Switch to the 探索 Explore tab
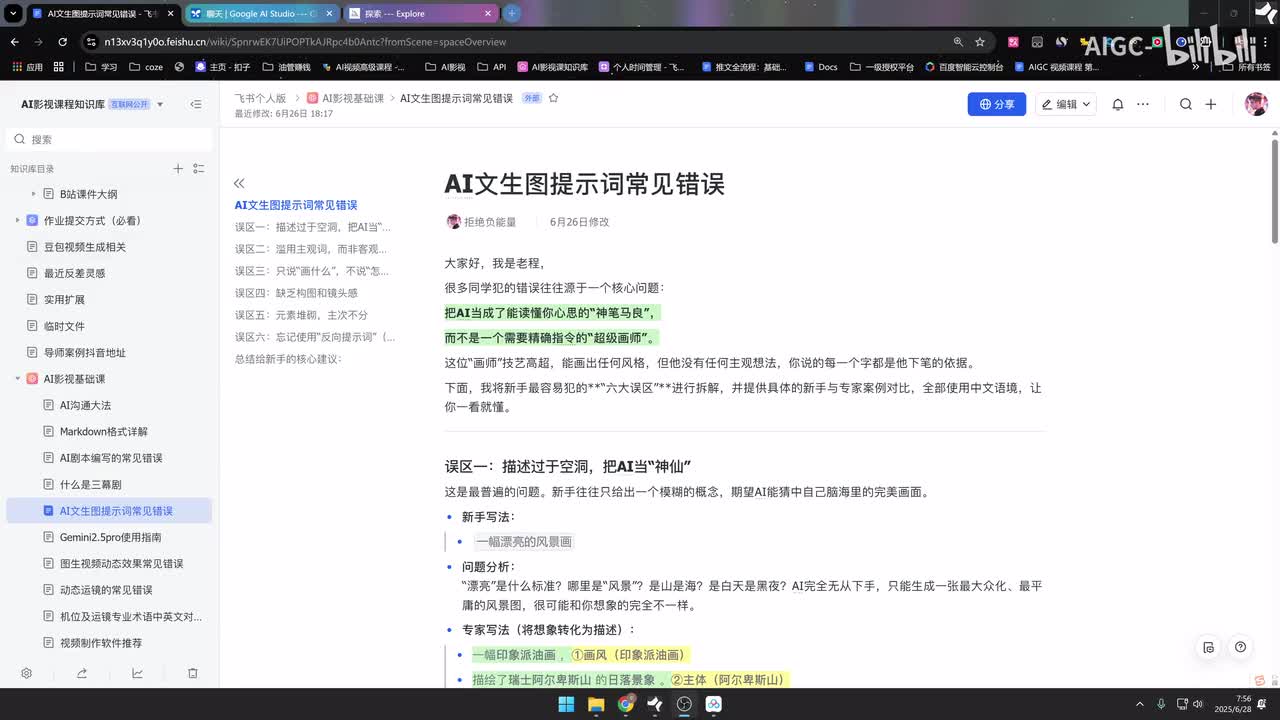The height and width of the screenshot is (720, 1280). pos(420,14)
